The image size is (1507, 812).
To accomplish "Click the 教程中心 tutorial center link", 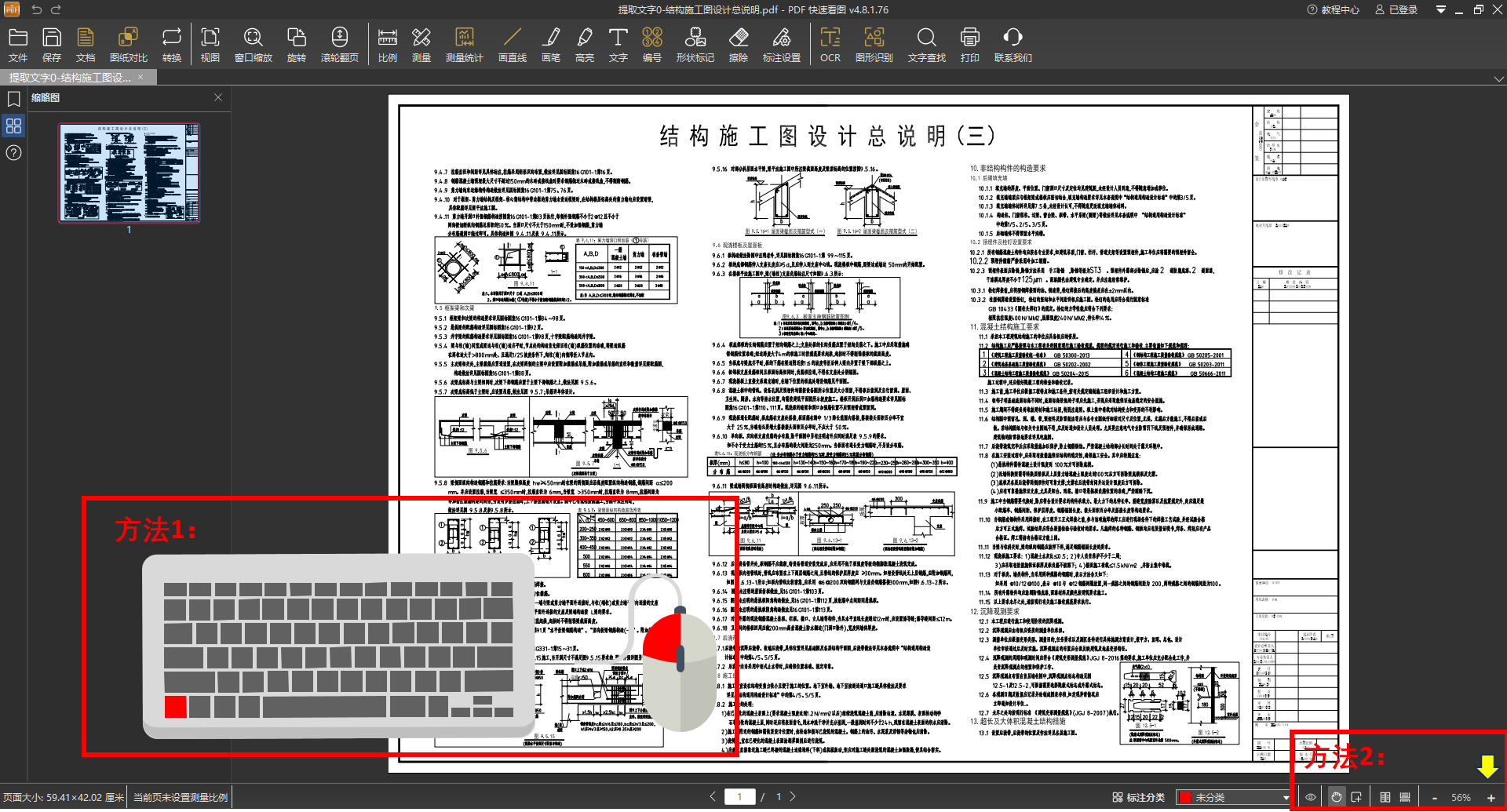I will coord(1333,9).
